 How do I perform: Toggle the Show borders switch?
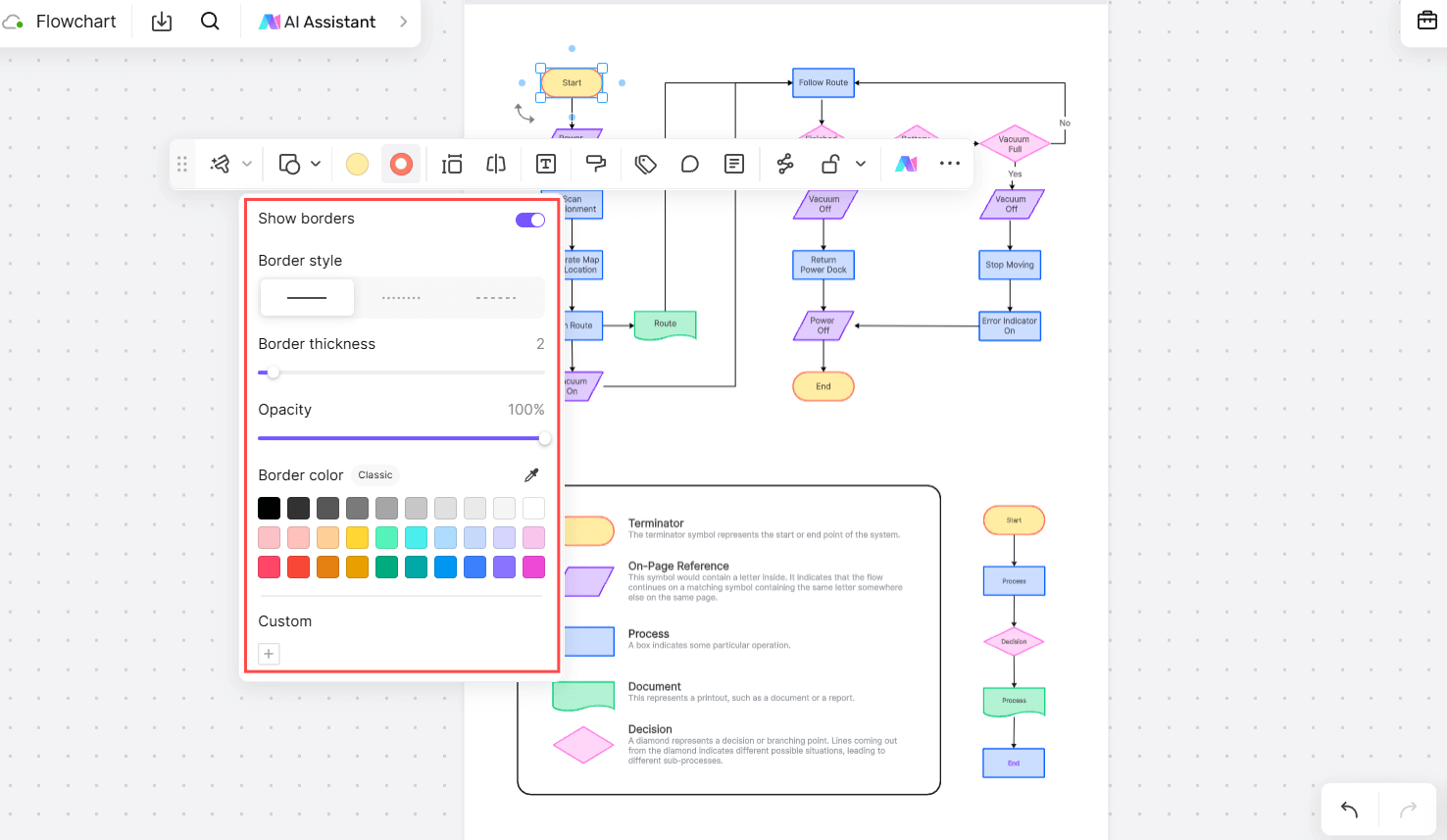pos(530,220)
